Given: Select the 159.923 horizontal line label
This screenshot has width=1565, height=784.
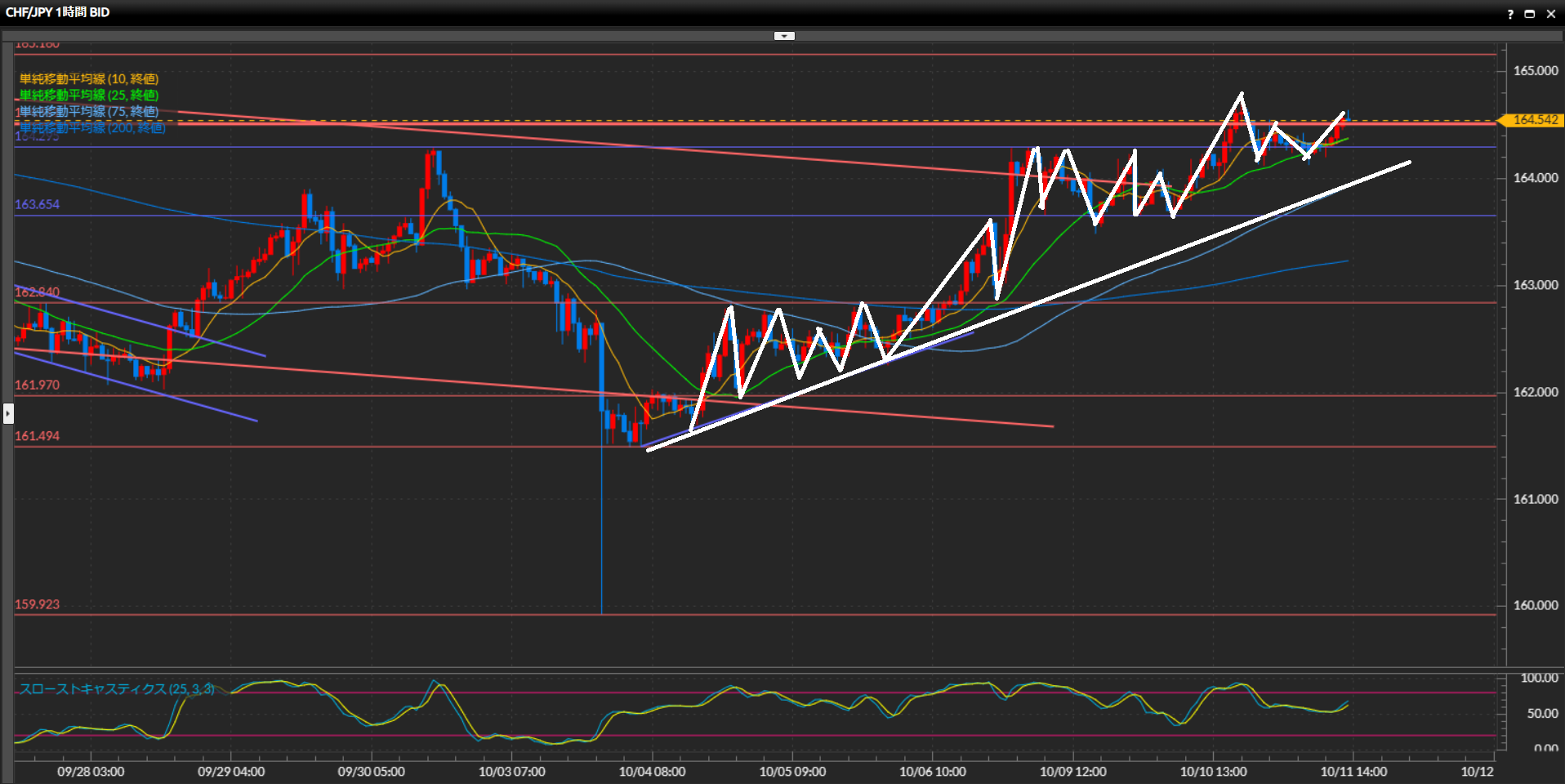Looking at the screenshot, I should pos(37,604).
